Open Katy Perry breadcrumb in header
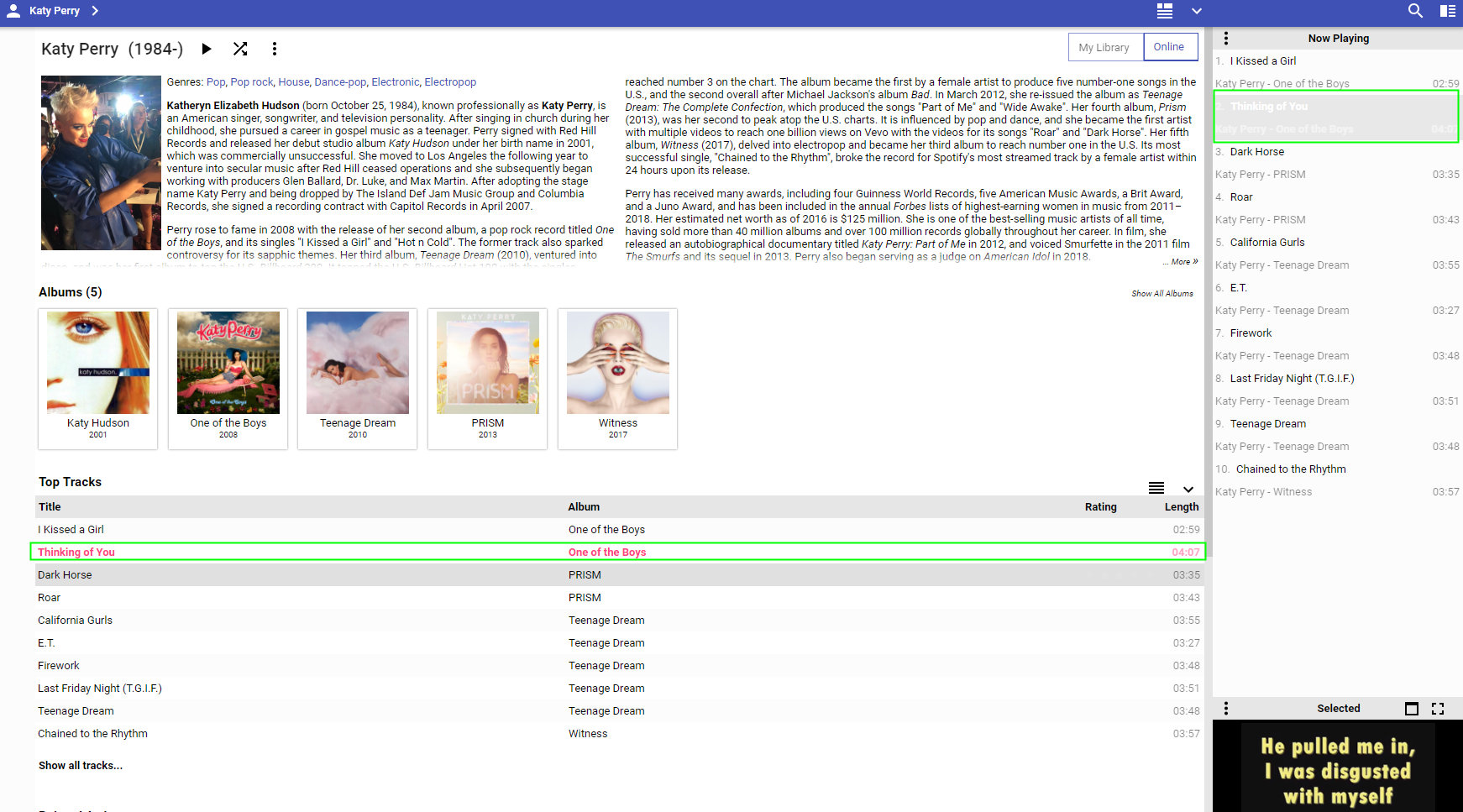The width and height of the screenshot is (1463, 812). [x=54, y=11]
